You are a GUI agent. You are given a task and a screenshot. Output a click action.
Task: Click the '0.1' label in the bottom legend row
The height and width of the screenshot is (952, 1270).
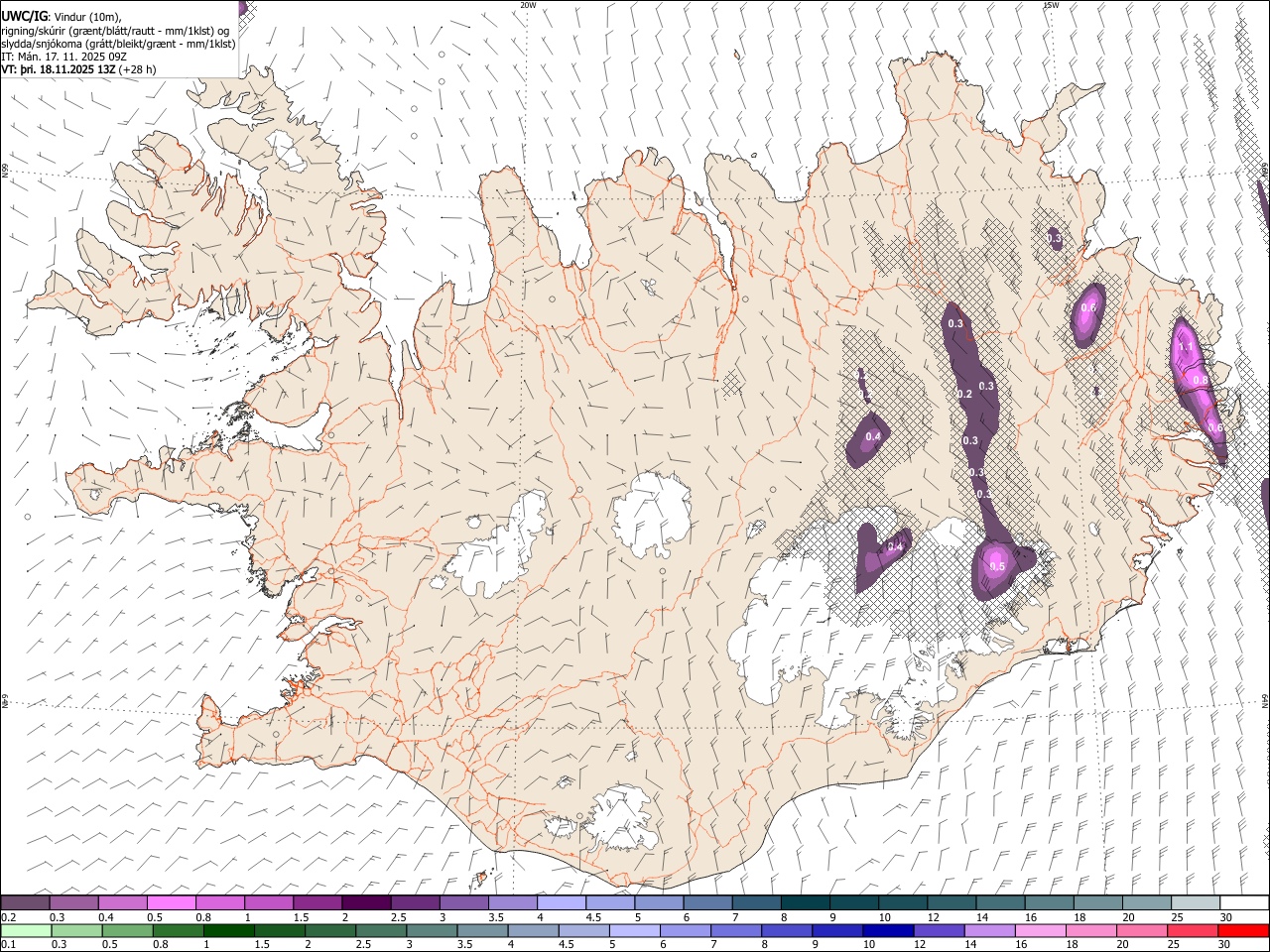coord(9,944)
